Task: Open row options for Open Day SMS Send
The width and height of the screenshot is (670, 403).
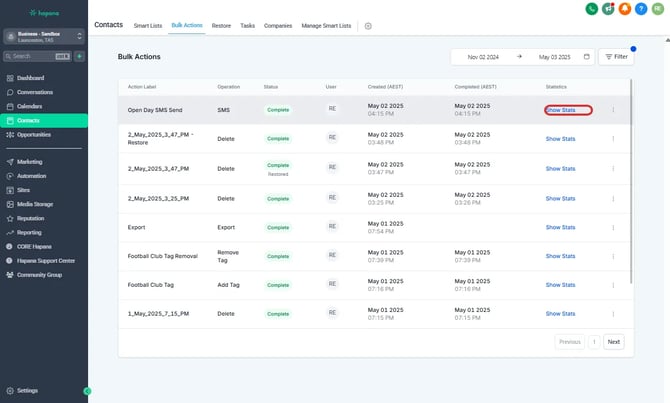Action: click(613, 110)
